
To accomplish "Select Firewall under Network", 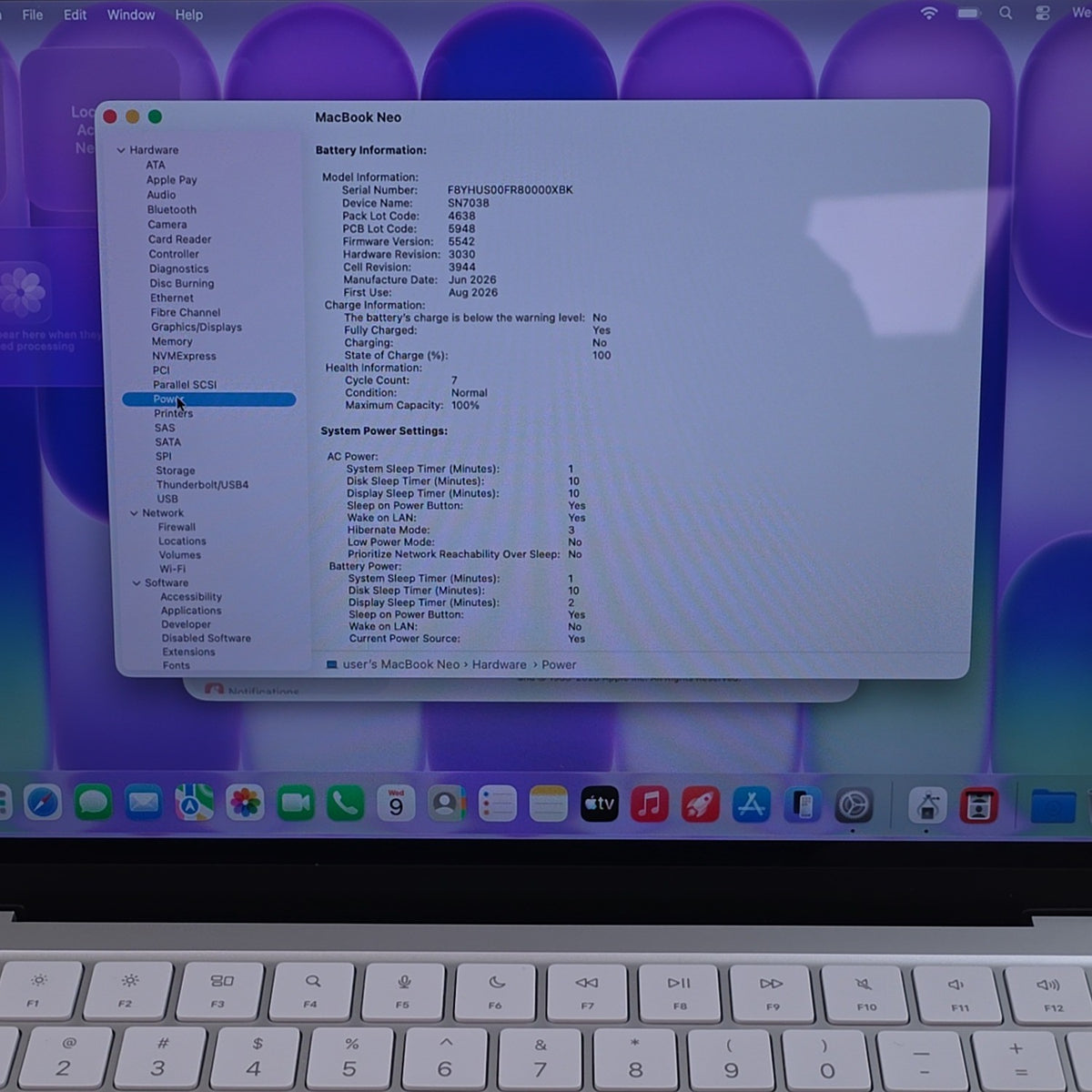I will pos(177,527).
